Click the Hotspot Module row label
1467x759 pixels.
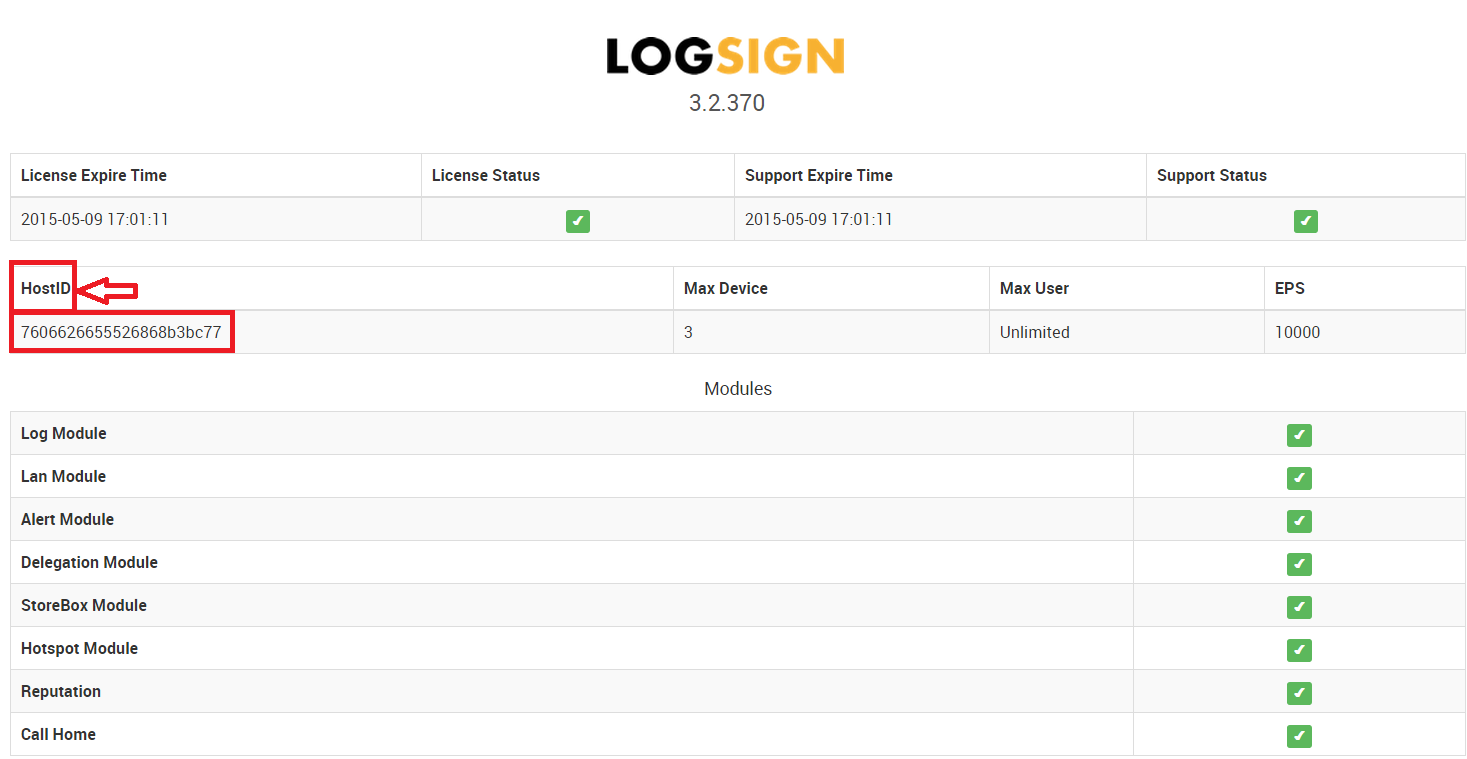(x=80, y=648)
